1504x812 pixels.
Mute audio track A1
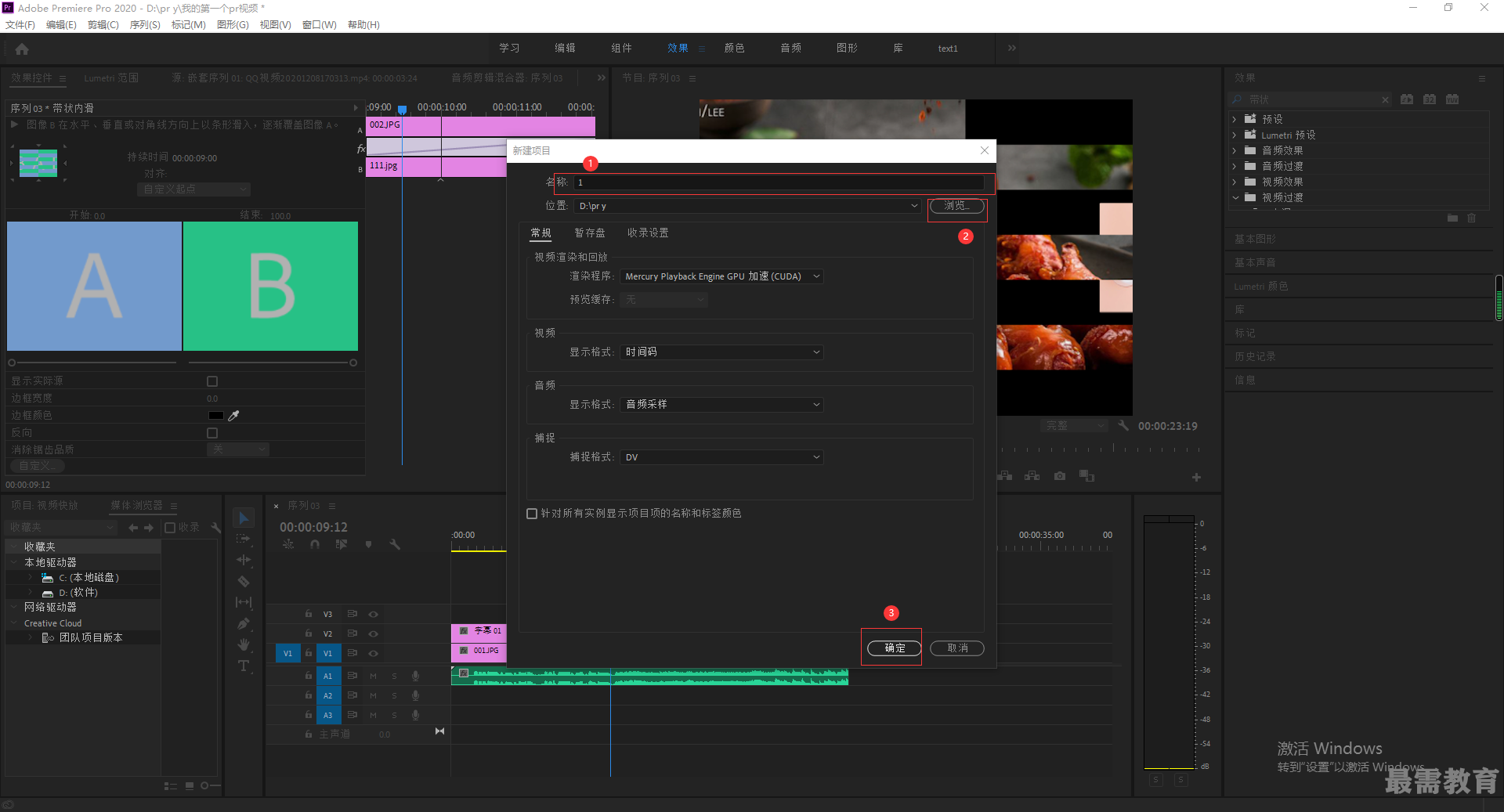tap(374, 676)
